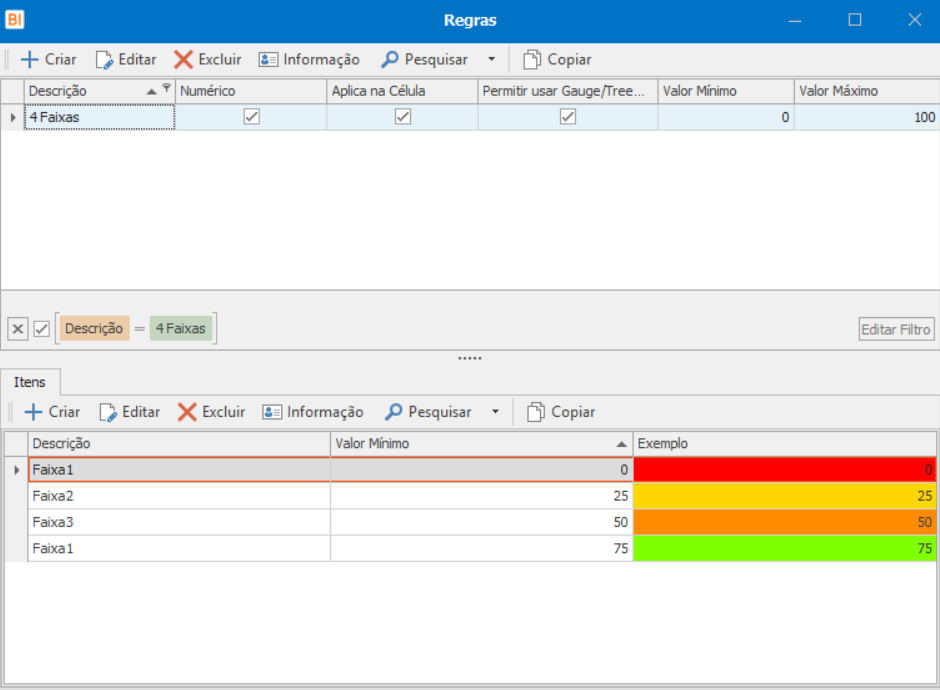Select the Faixa3 row

[x=482, y=523]
